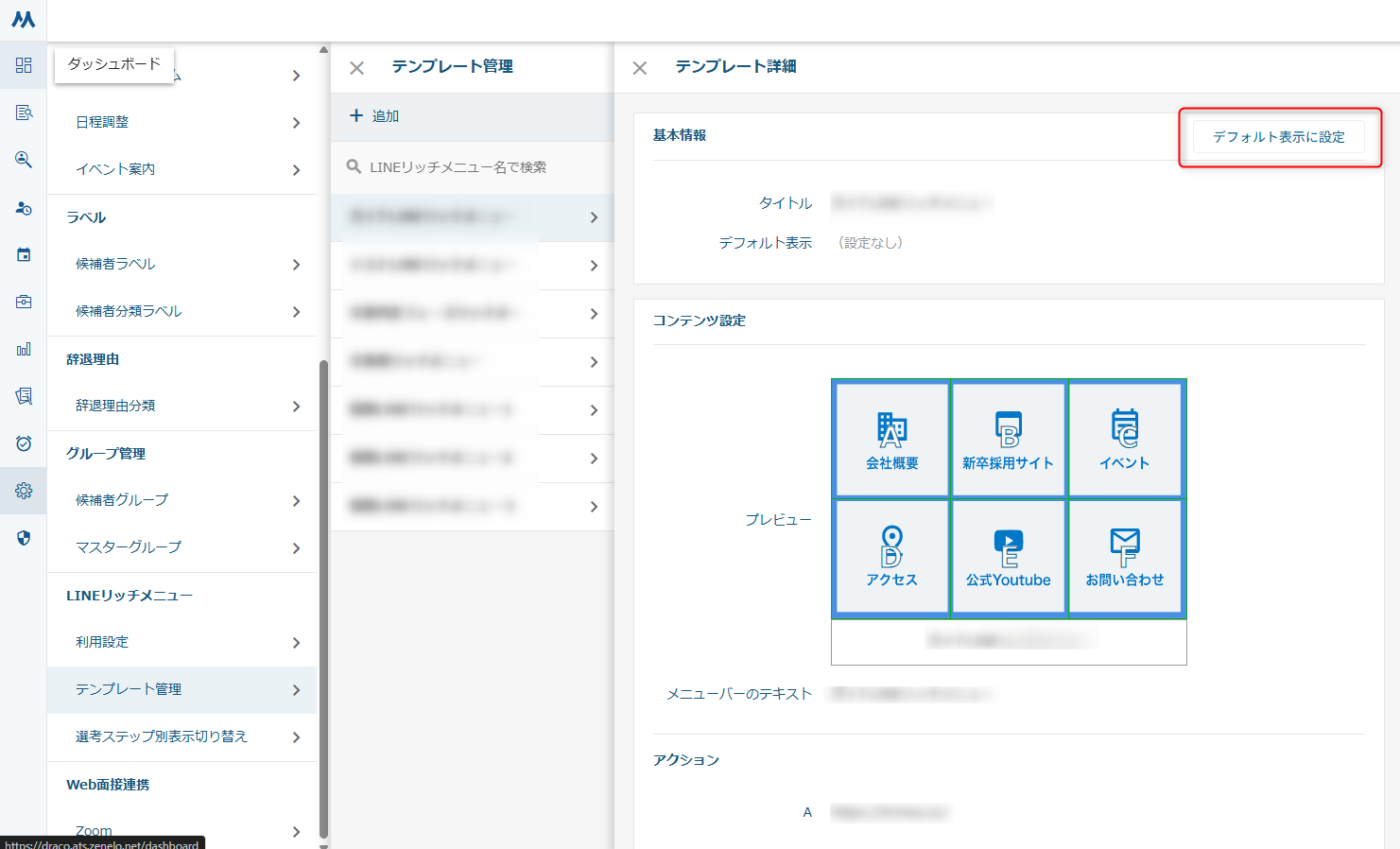Click the 追加 button to add template
The image size is (1400, 849).
(375, 116)
